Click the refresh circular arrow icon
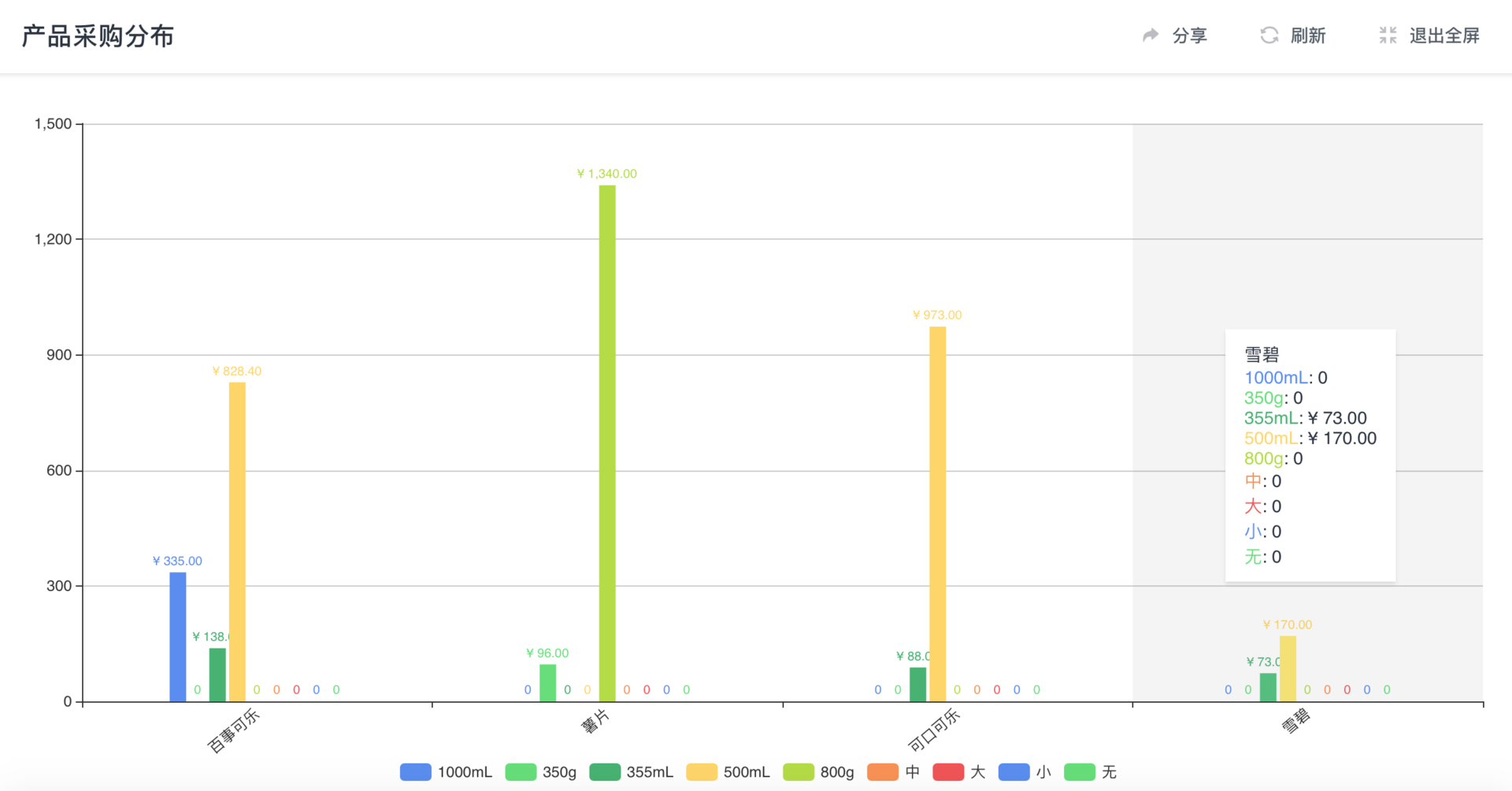 click(1269, 35)
